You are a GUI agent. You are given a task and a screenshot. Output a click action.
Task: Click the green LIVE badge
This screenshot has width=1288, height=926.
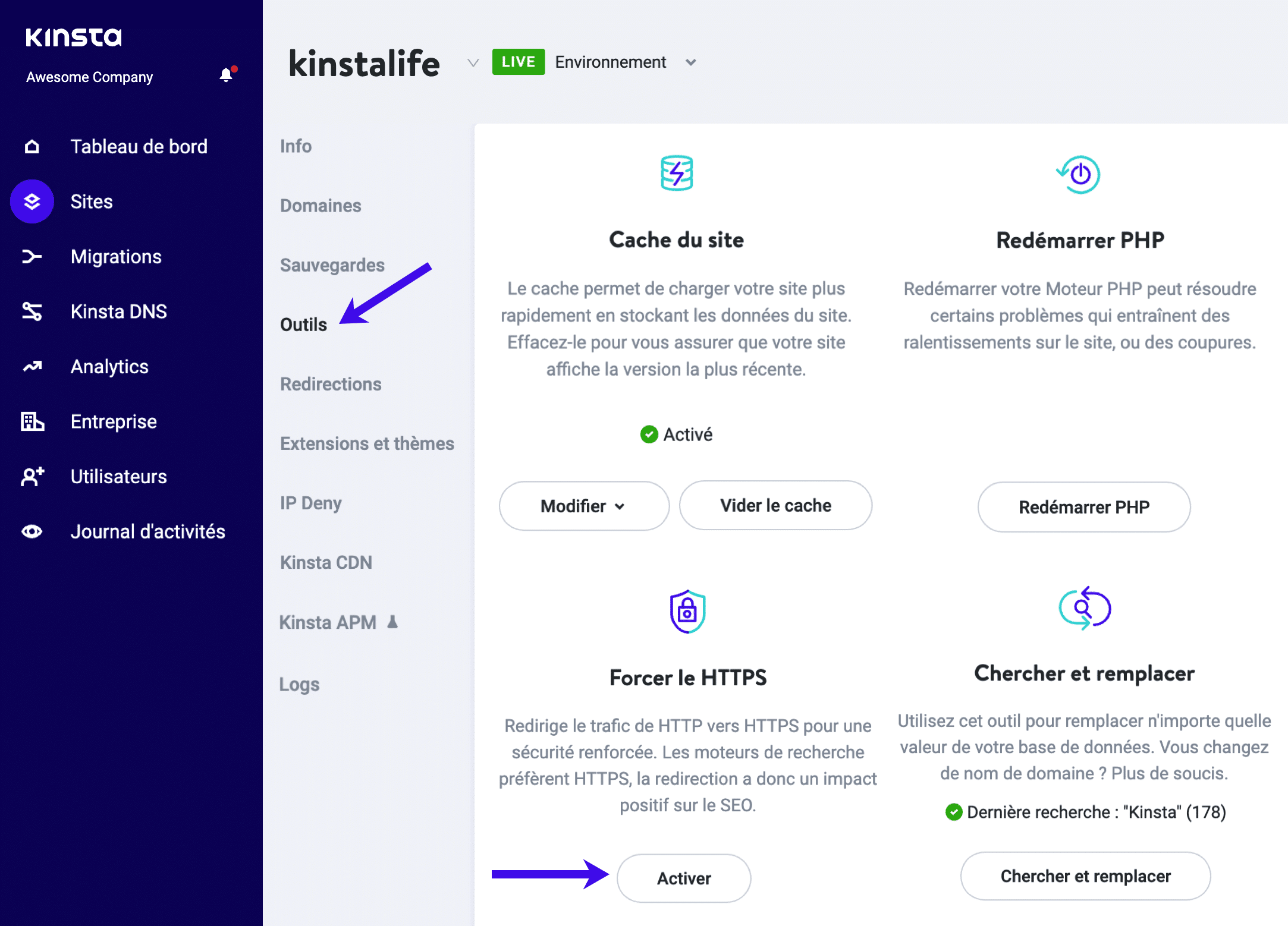[x=518, y=61]
